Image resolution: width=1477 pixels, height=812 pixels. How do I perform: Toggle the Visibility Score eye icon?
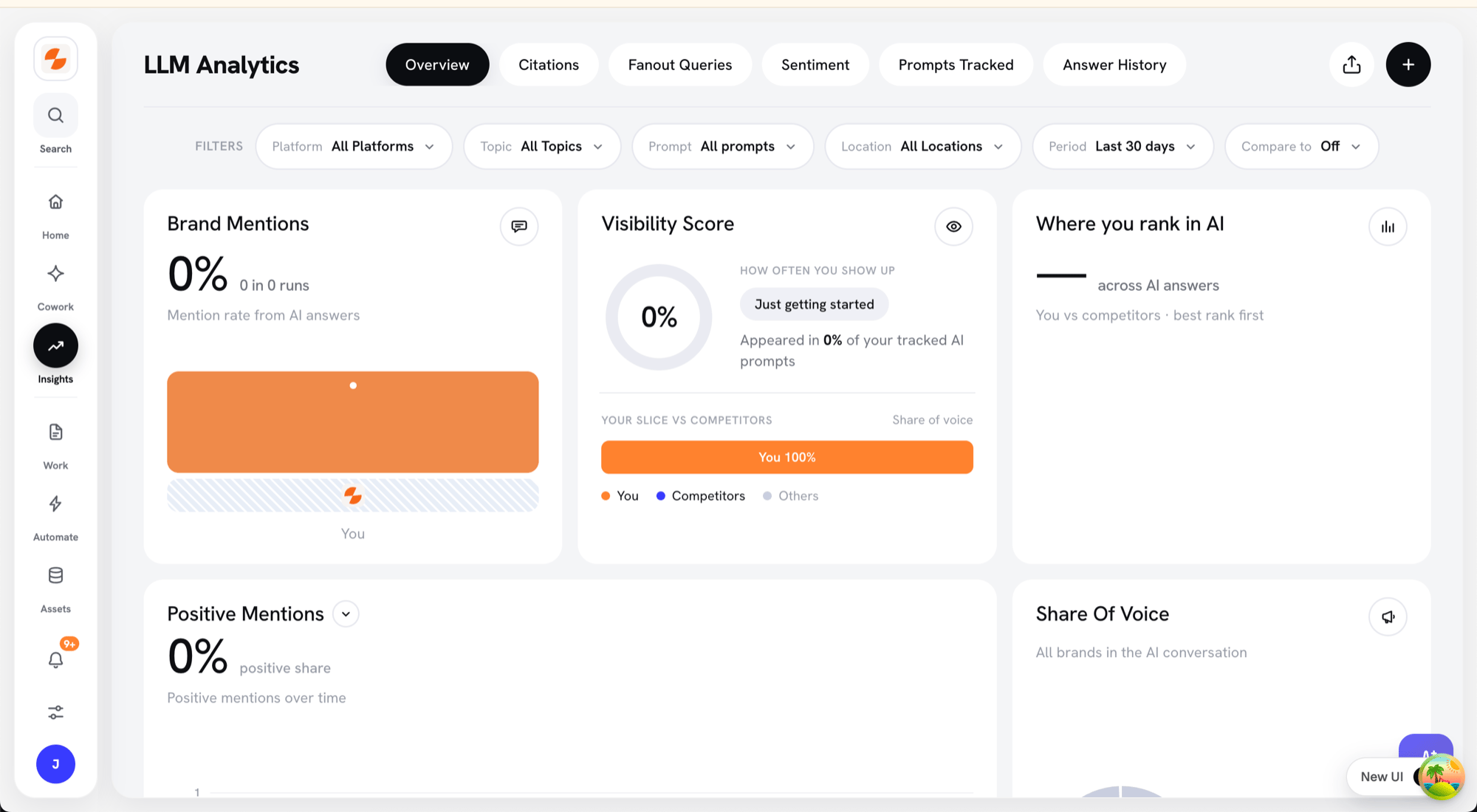(953, 227)
